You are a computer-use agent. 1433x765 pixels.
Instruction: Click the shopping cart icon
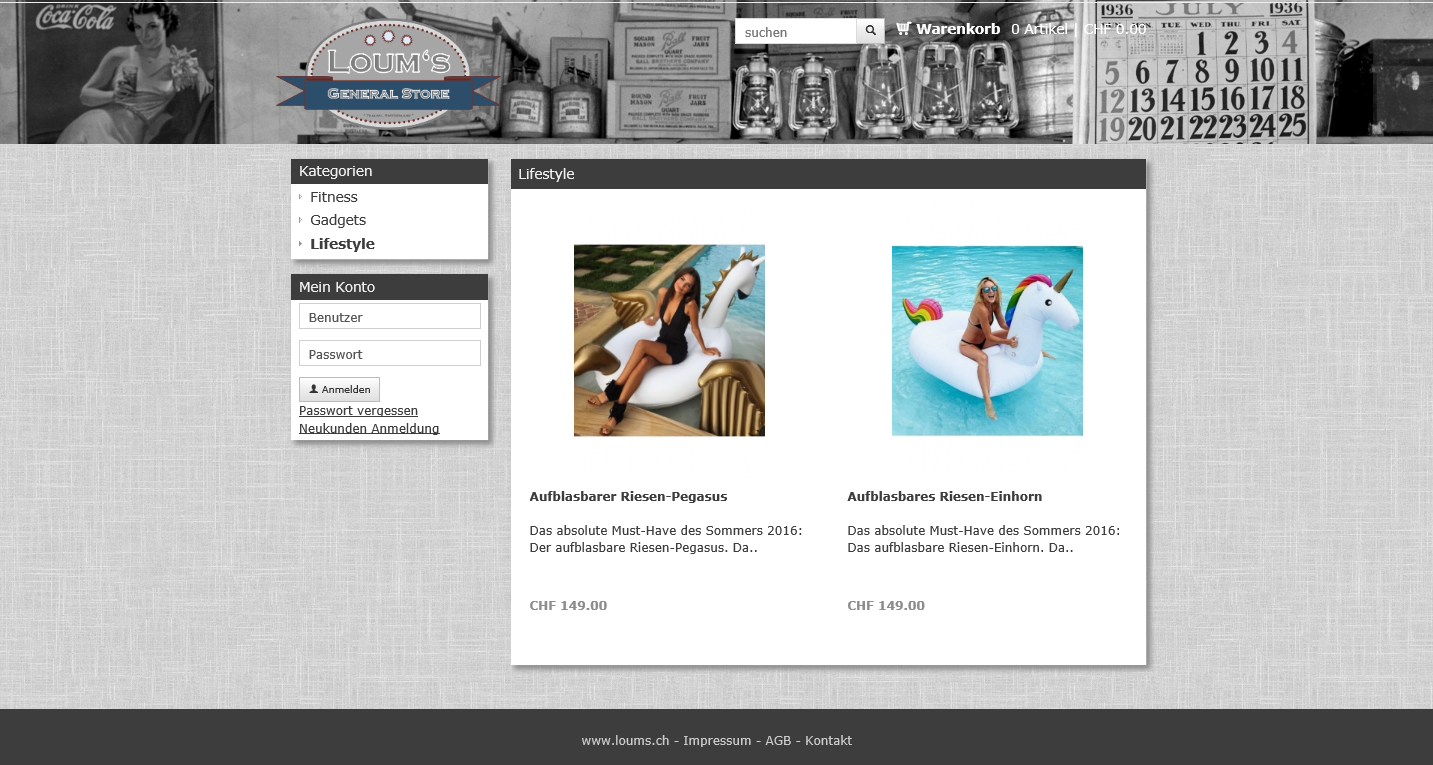tap(903, 29)
